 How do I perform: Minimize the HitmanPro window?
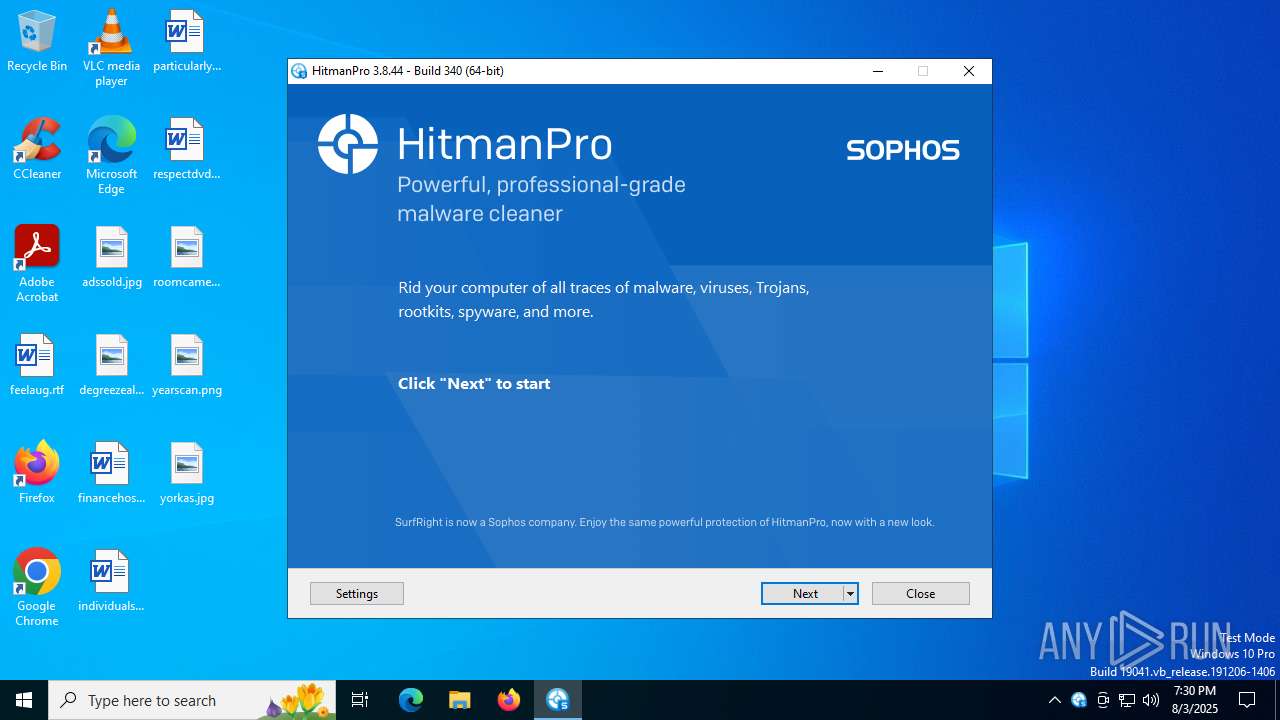878,71
